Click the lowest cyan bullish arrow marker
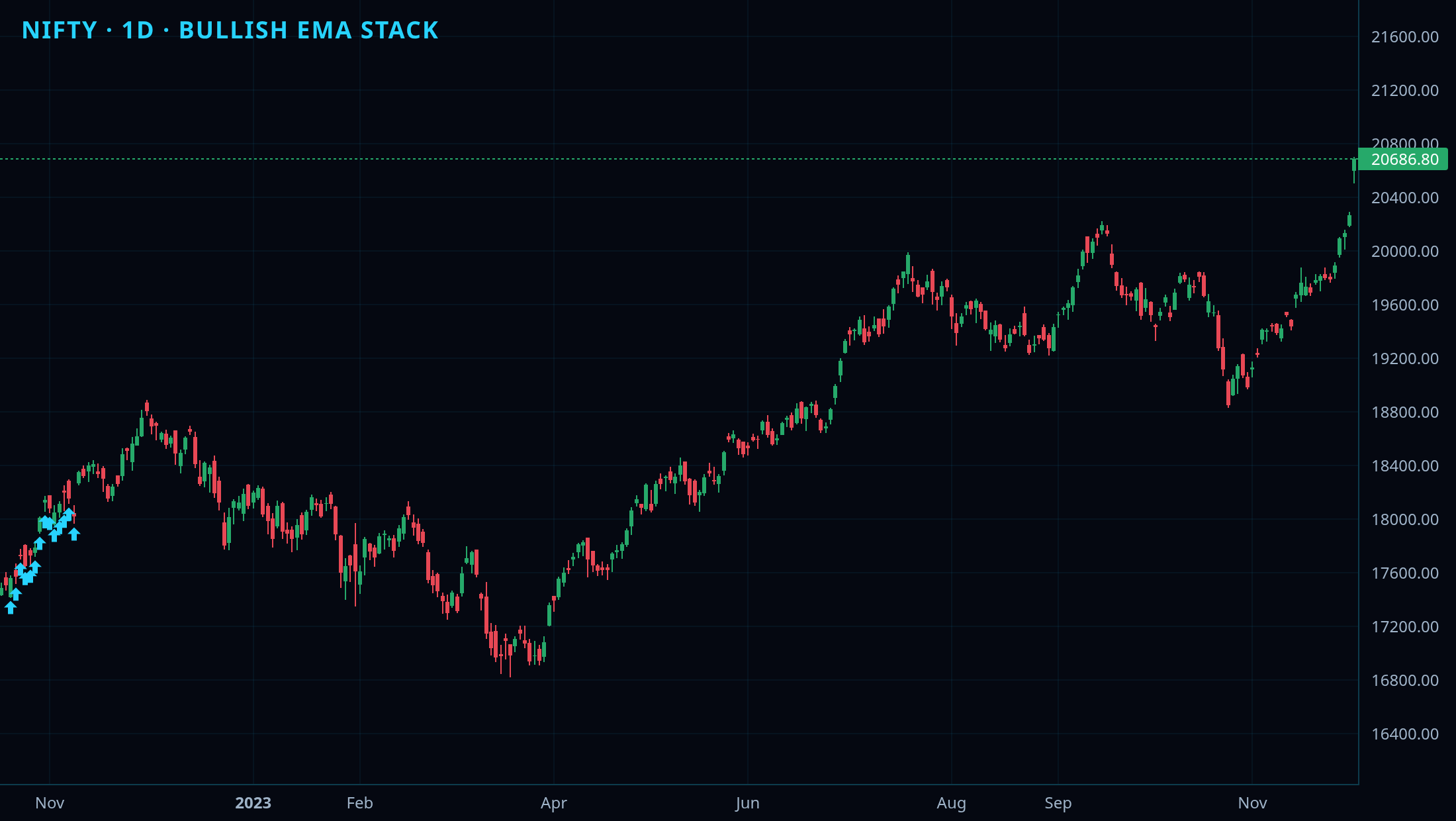 (11, 607)
